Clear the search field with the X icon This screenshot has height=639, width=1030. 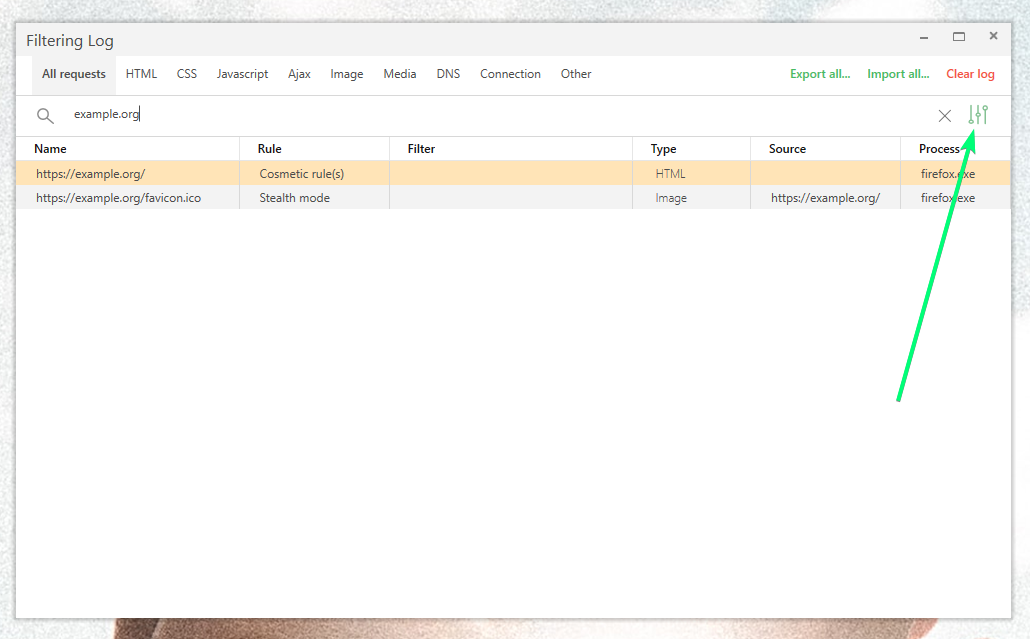click(x=944, y=115)
